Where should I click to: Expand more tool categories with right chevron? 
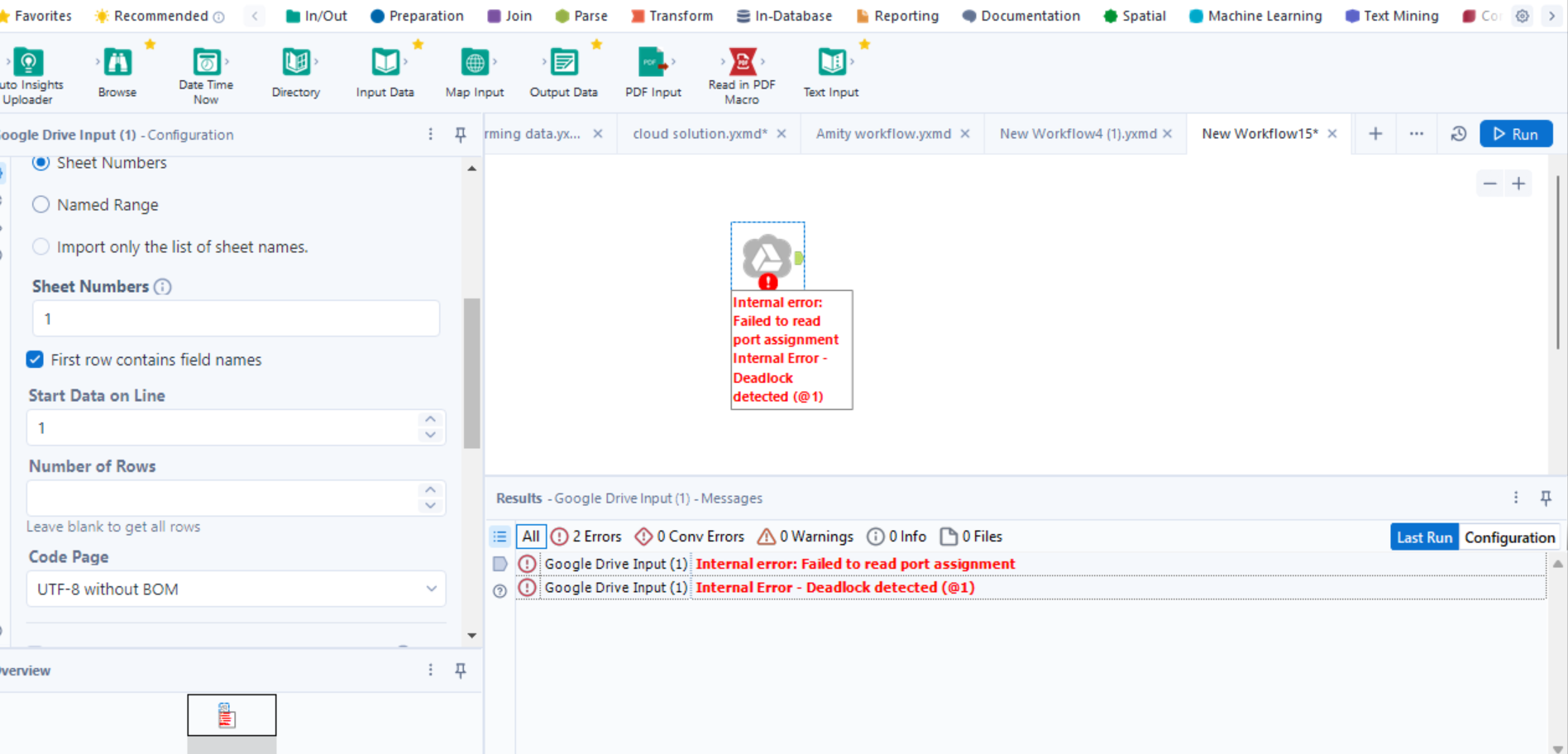click(1553, 15)
